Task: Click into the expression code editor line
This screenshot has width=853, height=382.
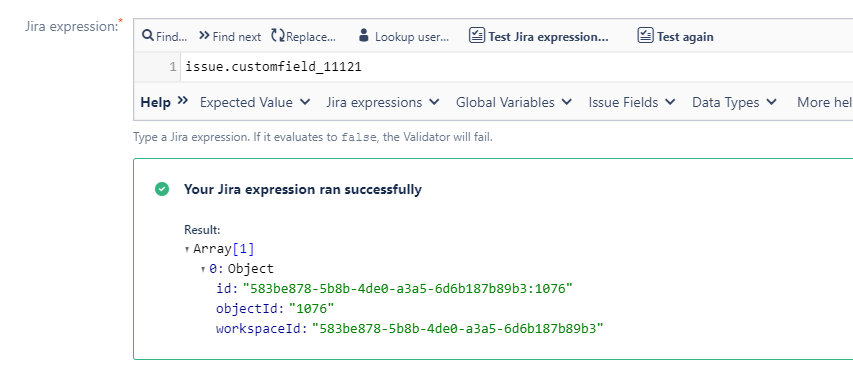Action: (517, 67)
